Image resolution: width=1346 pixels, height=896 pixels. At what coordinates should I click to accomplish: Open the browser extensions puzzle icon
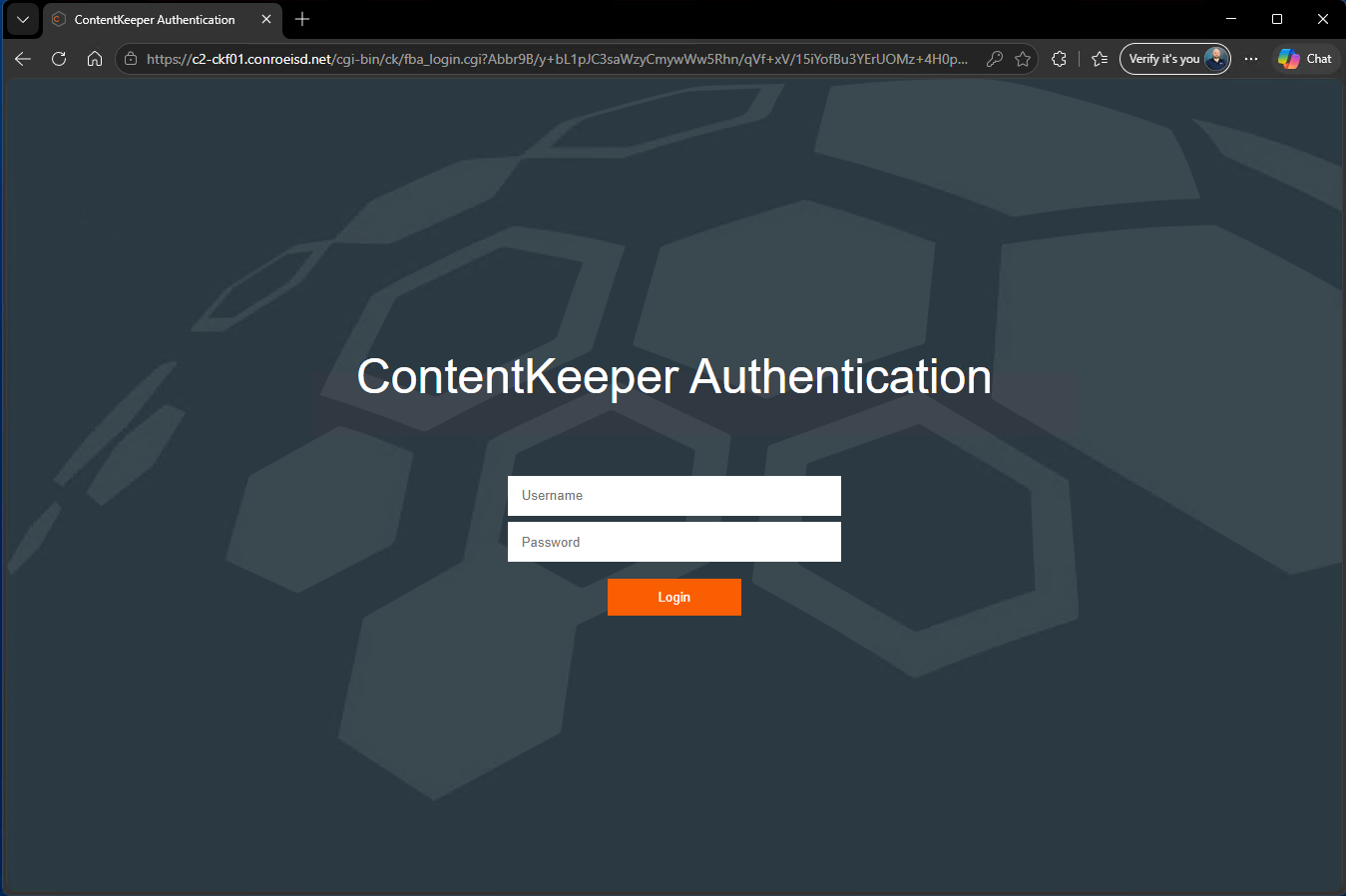tap(1060, 59)
